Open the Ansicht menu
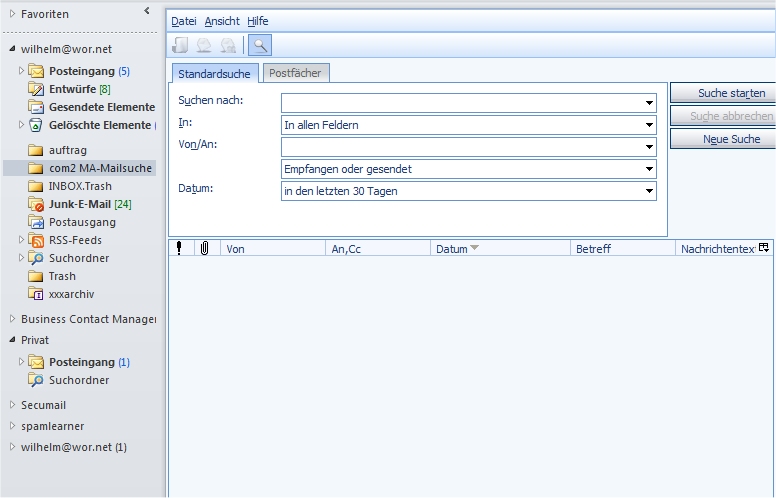Viewport: 776px width, 498px height. pos(222,21)
